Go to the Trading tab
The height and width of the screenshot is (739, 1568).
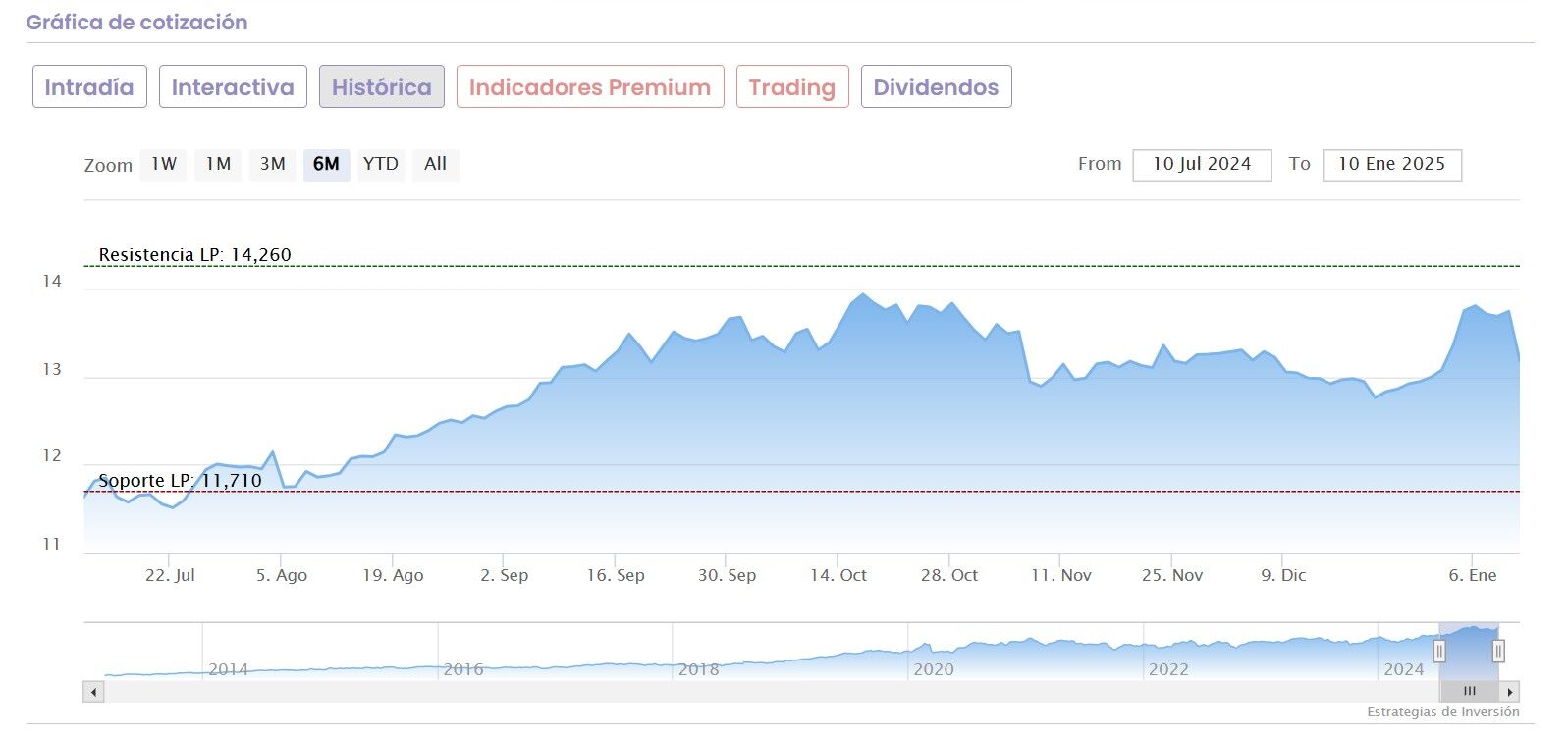792,86
